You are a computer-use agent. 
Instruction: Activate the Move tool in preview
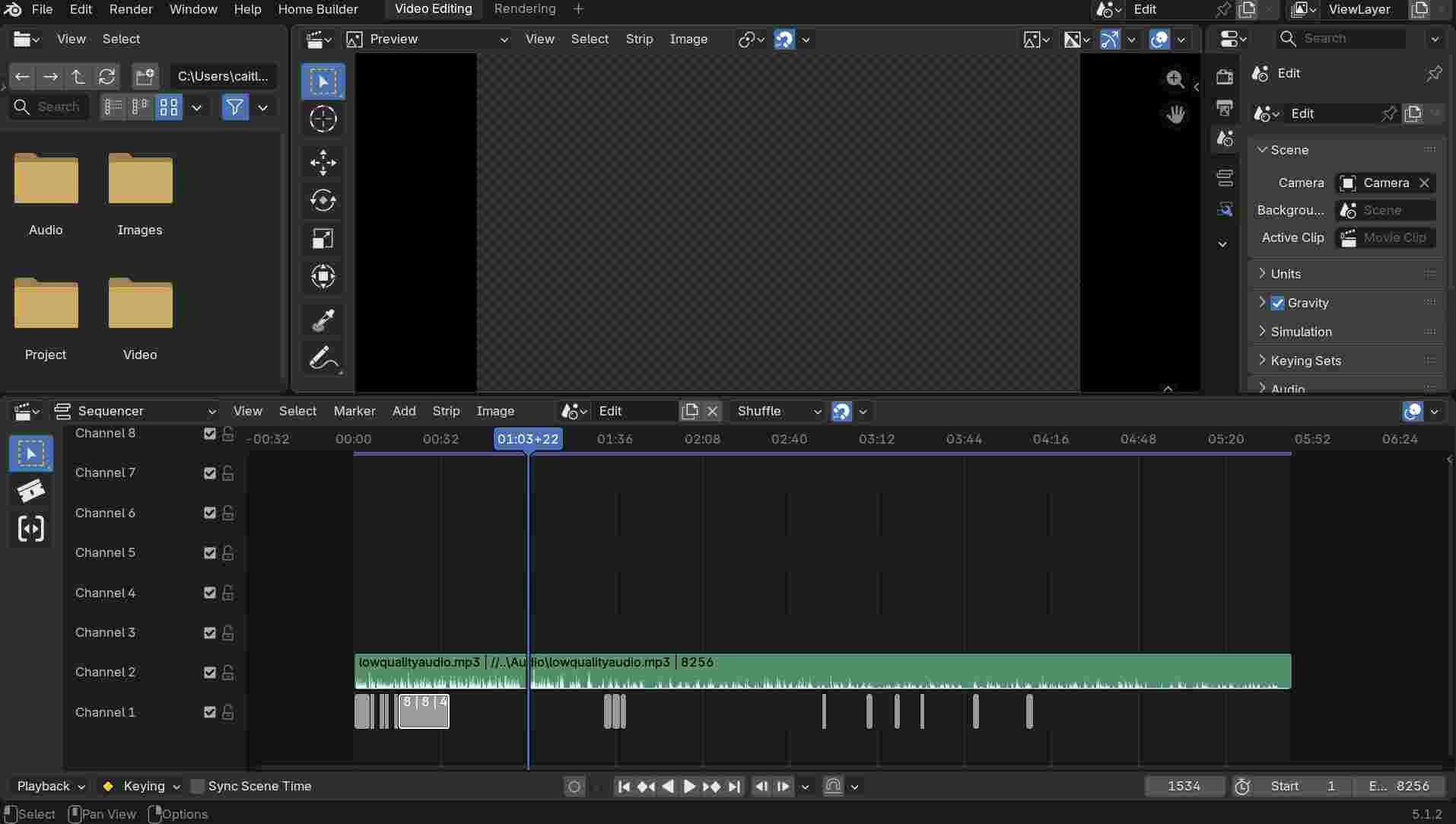pyautogui.click(x=323, y=162)
